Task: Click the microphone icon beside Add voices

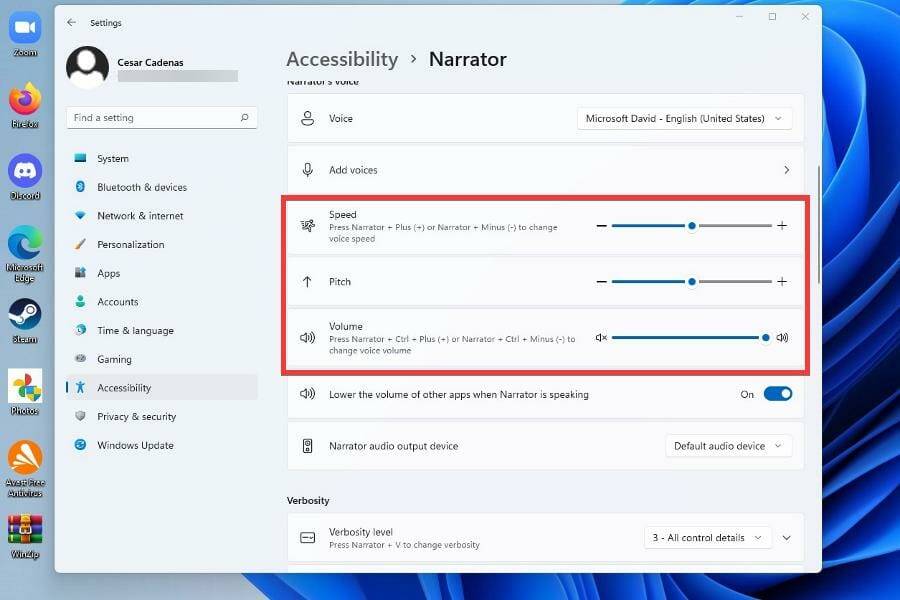Action: point(307,170)
